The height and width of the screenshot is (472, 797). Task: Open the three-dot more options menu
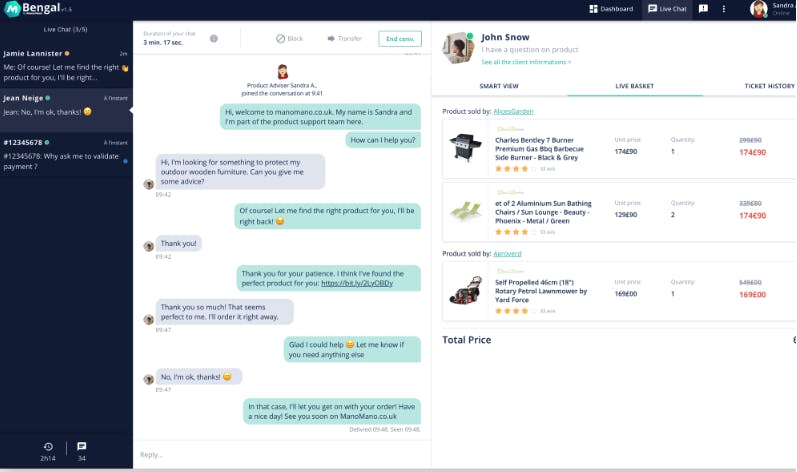pos(724,9)
